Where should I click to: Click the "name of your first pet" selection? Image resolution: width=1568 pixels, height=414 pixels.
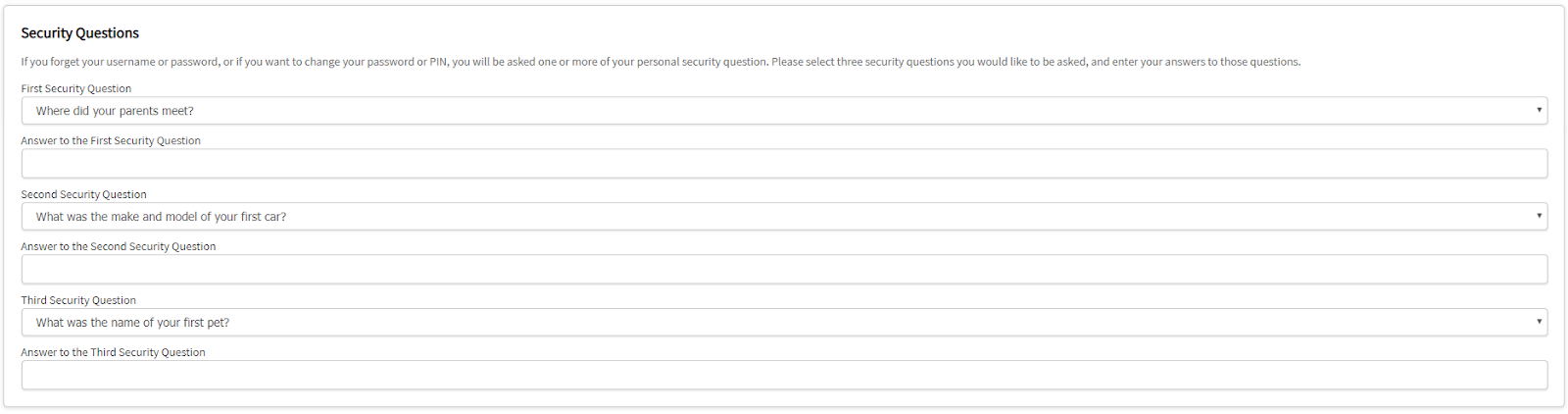pos(132,323)
